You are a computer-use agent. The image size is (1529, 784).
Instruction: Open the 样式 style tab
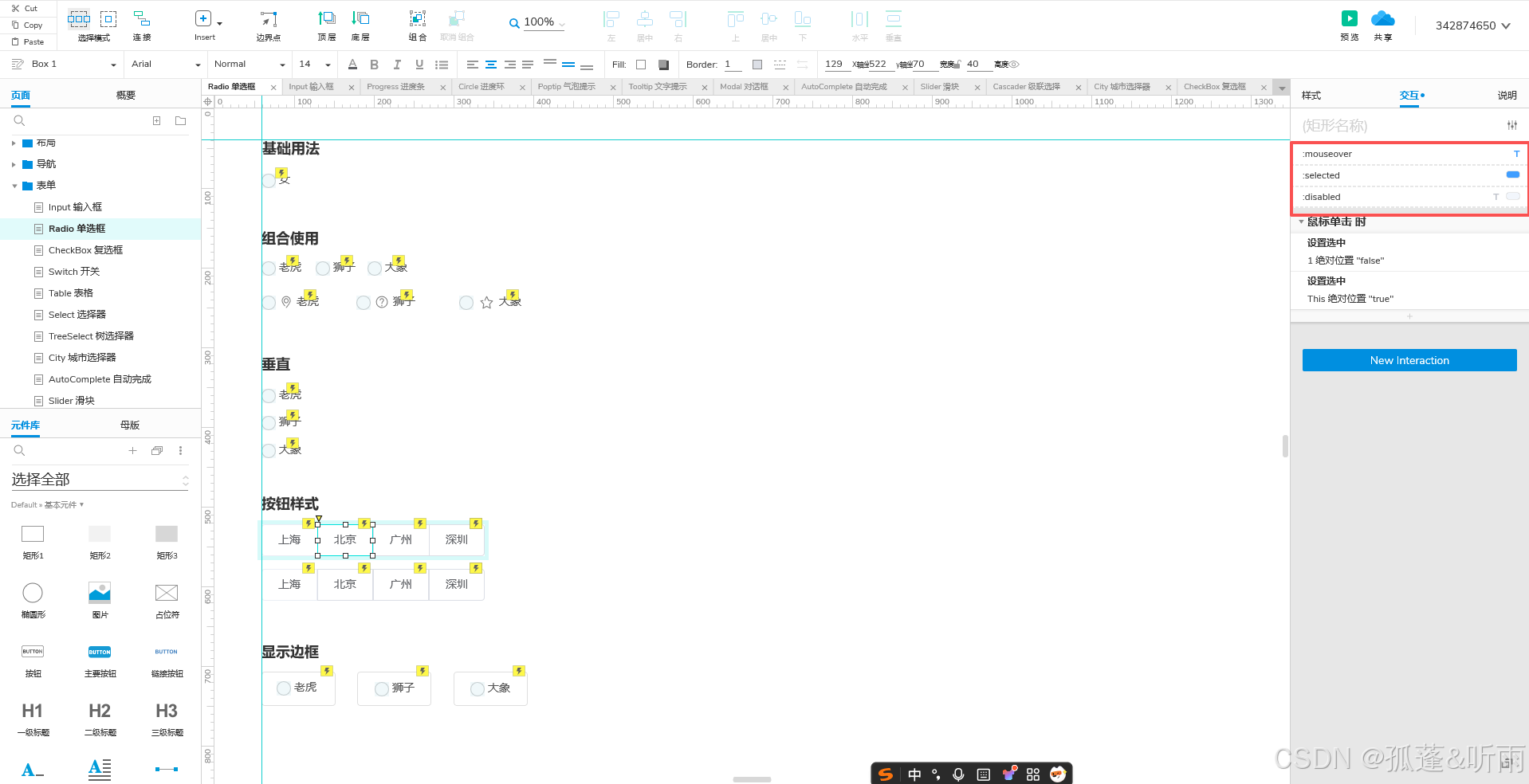(x=1311, y=96)
